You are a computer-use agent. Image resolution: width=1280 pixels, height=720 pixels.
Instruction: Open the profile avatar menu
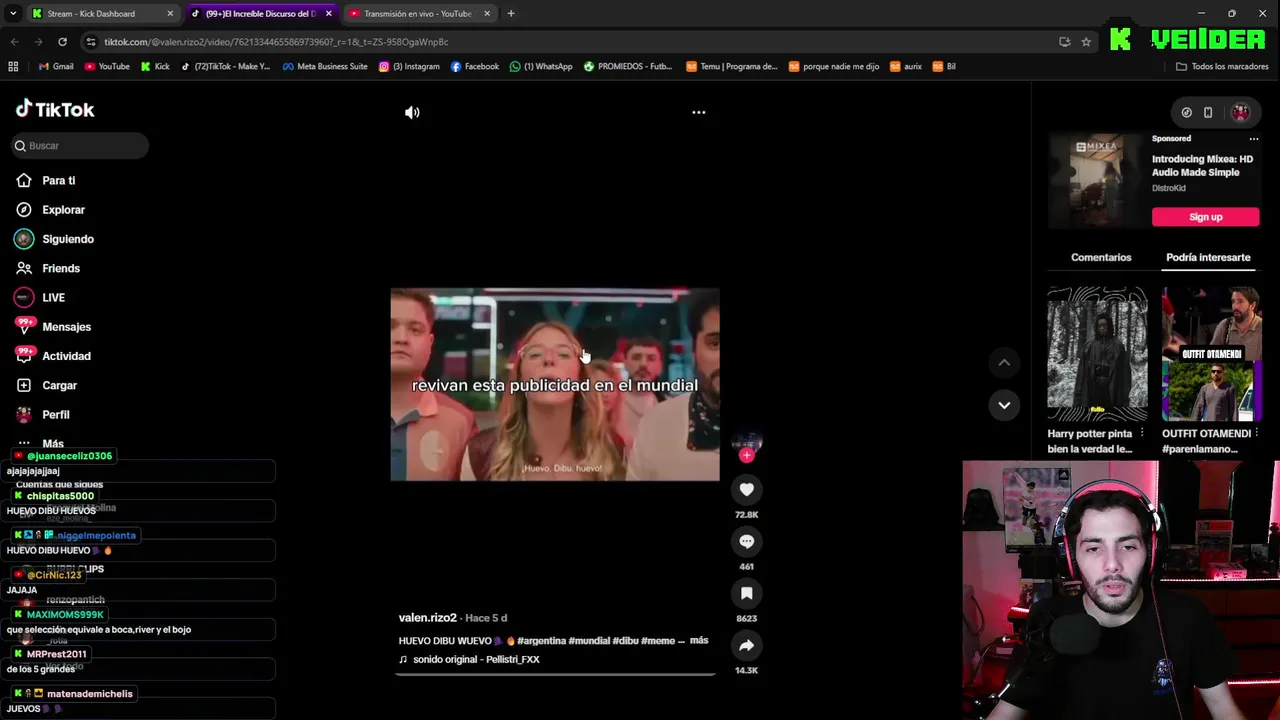coord(1240,113)
